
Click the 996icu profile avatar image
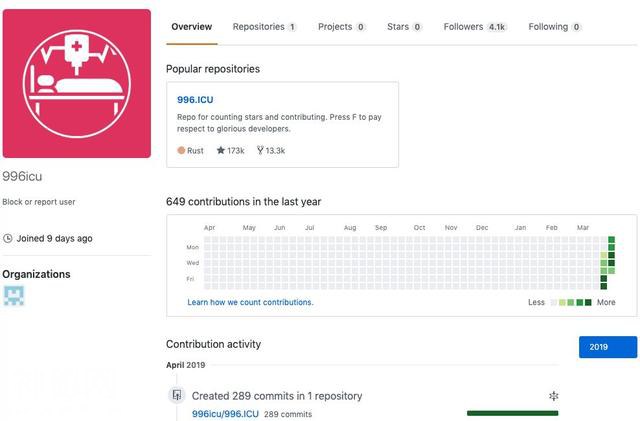pos(77,83)
